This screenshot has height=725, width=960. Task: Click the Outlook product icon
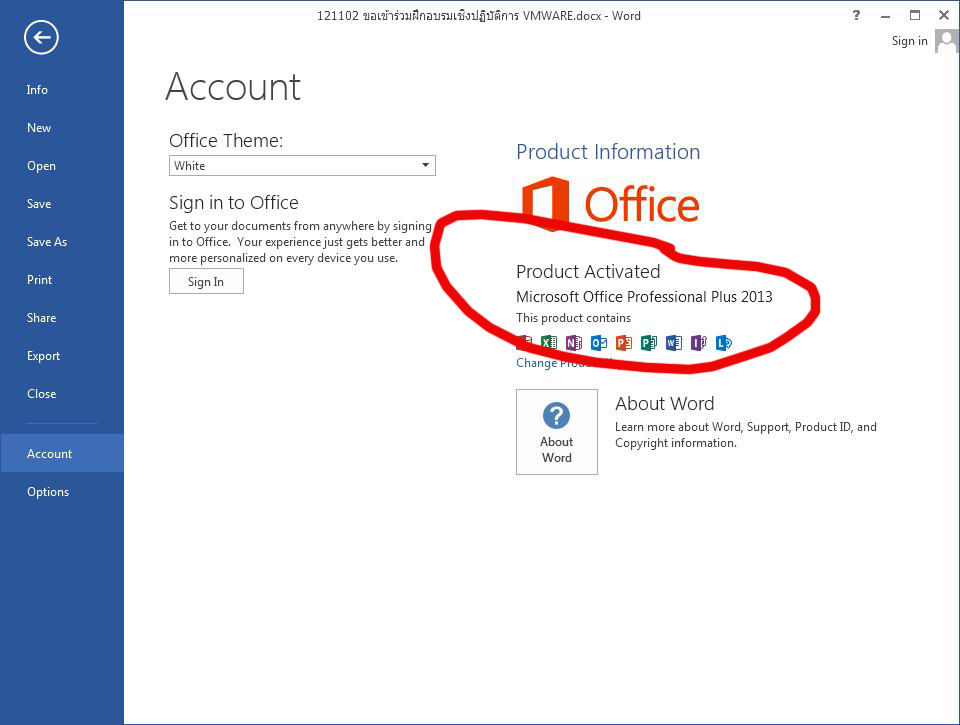tap(599, 342)
